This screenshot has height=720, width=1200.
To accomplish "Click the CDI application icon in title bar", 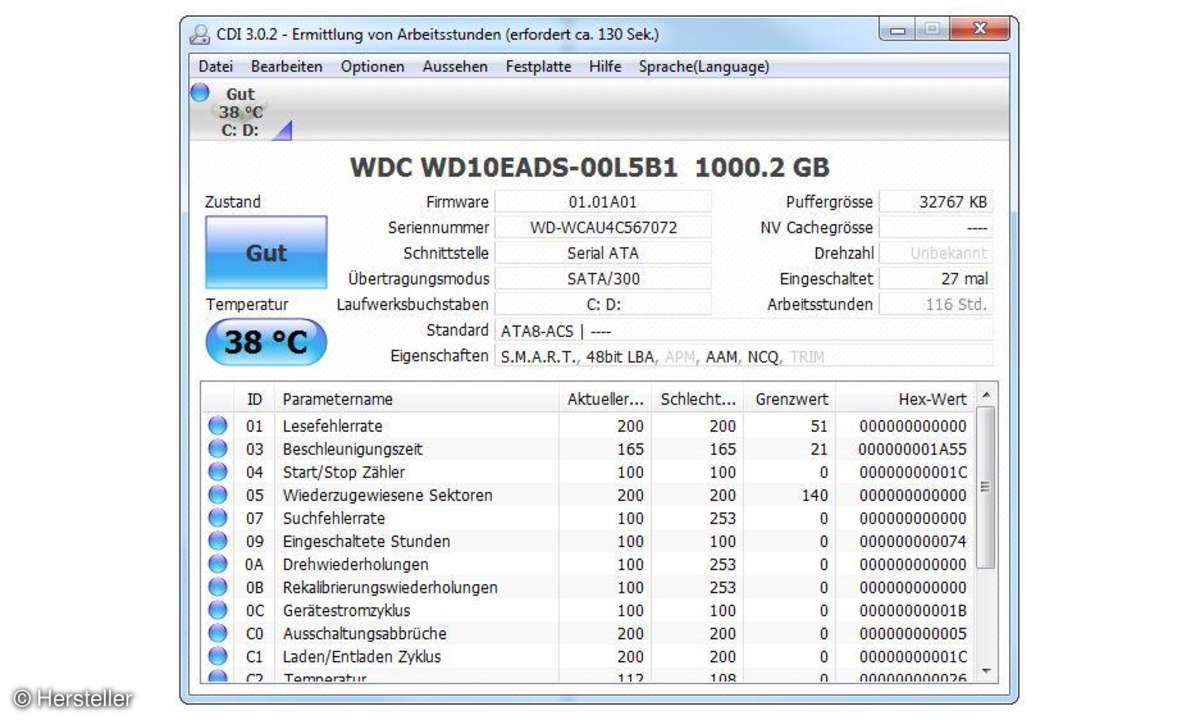I will 200,35.
